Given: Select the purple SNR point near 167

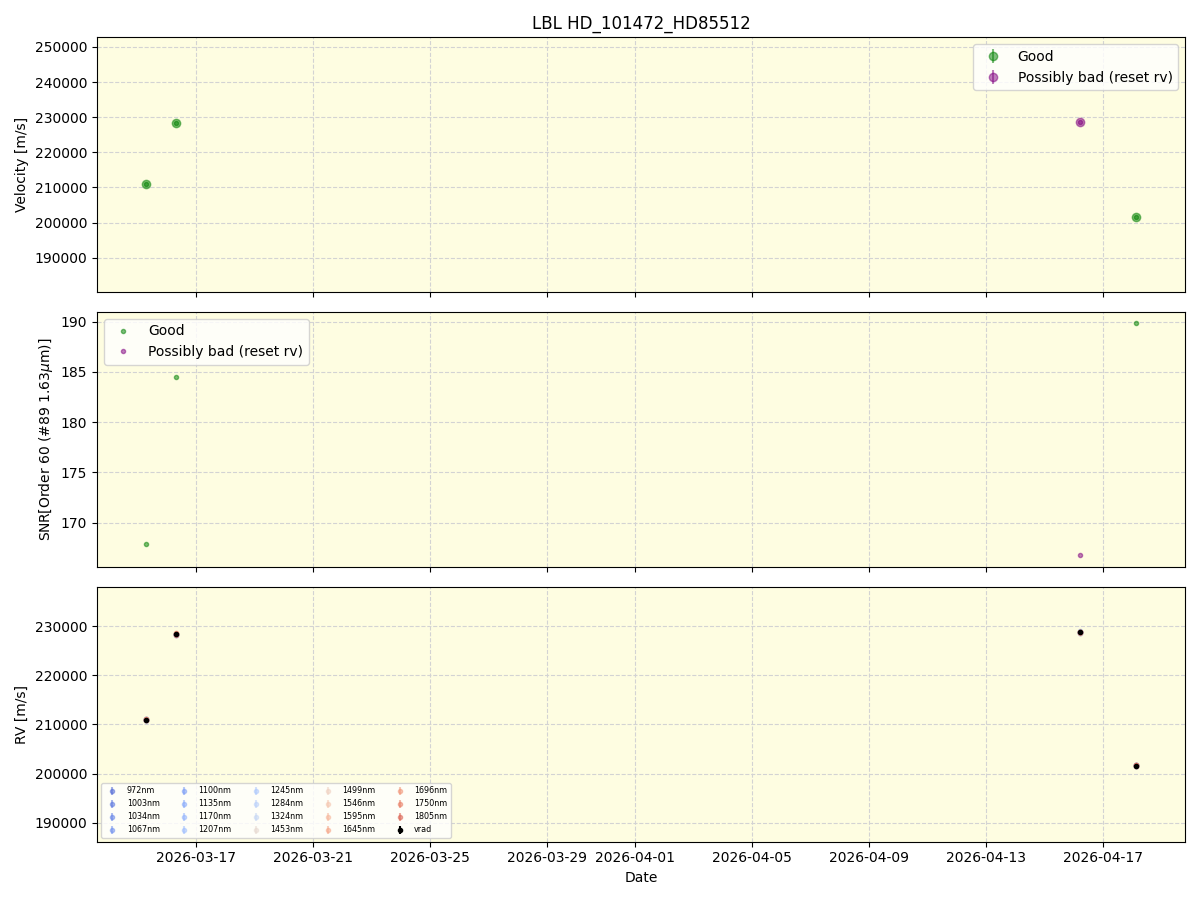Looking at the screenshot, I should (x=1080, y=555).
